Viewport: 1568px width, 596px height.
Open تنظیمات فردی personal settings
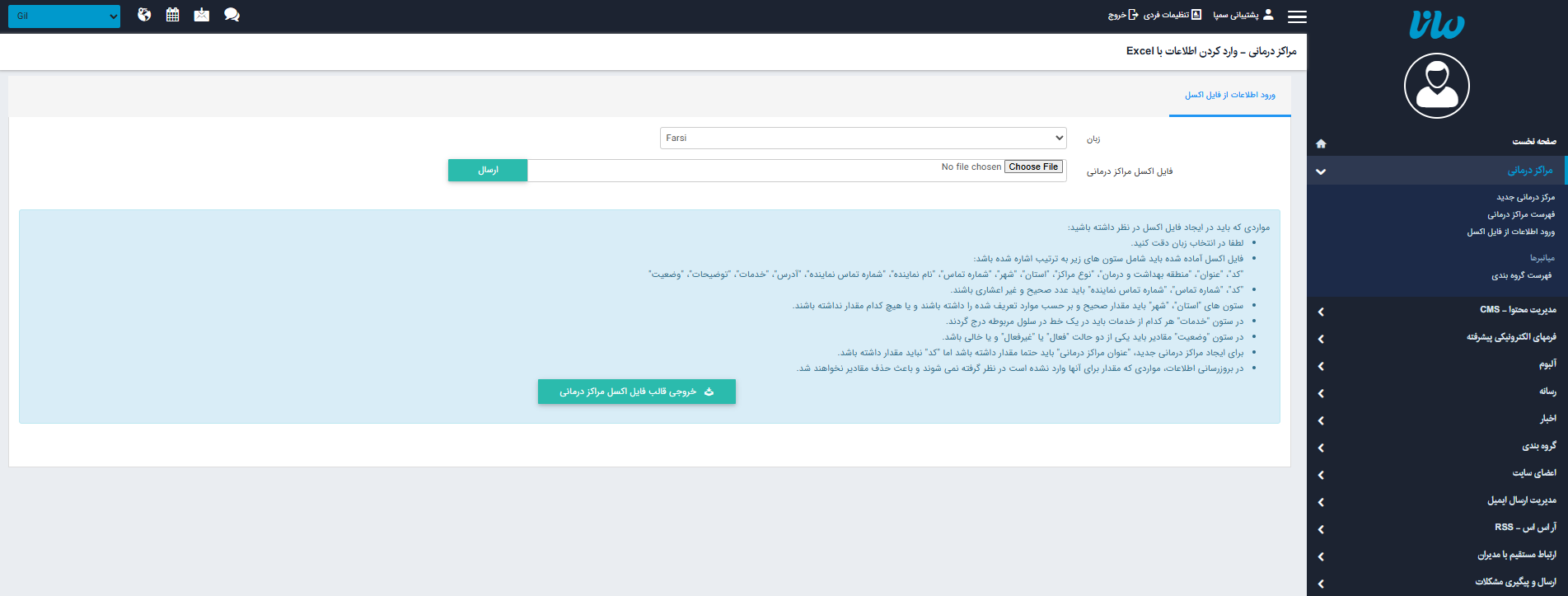[1172, 15]
